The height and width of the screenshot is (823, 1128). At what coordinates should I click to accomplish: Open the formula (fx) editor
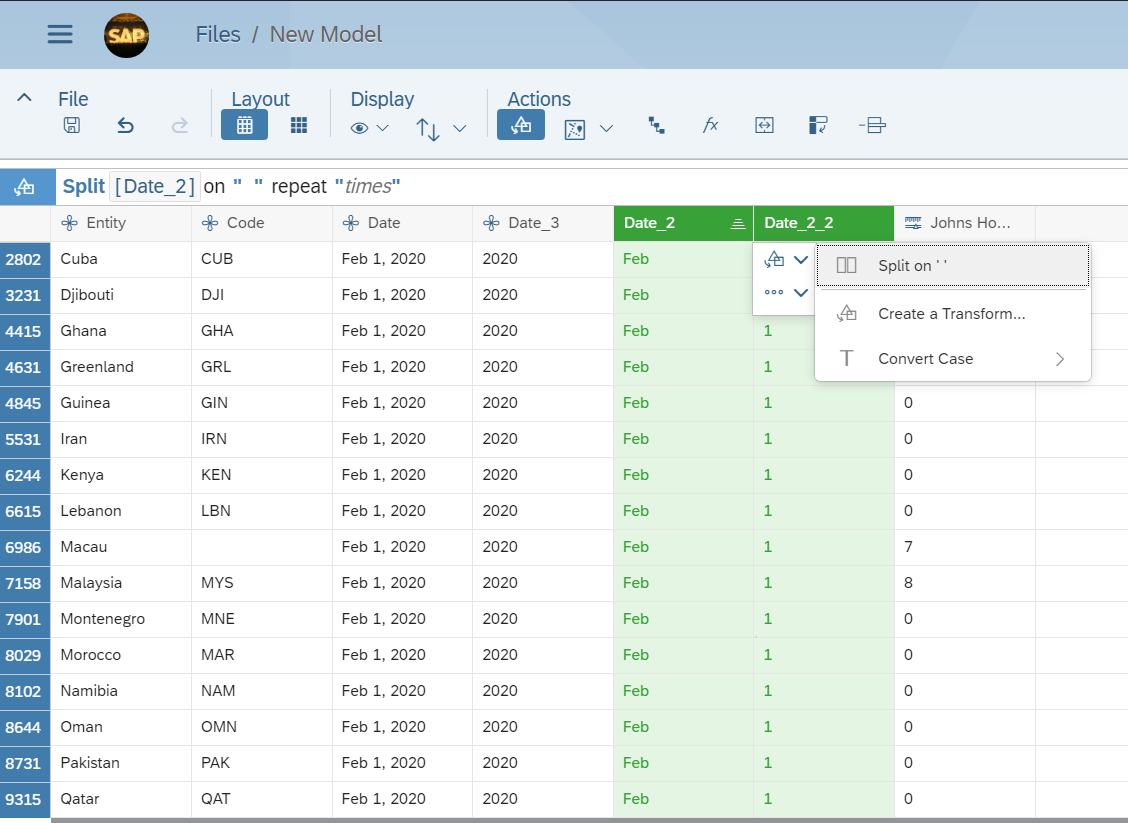(710, 125)
